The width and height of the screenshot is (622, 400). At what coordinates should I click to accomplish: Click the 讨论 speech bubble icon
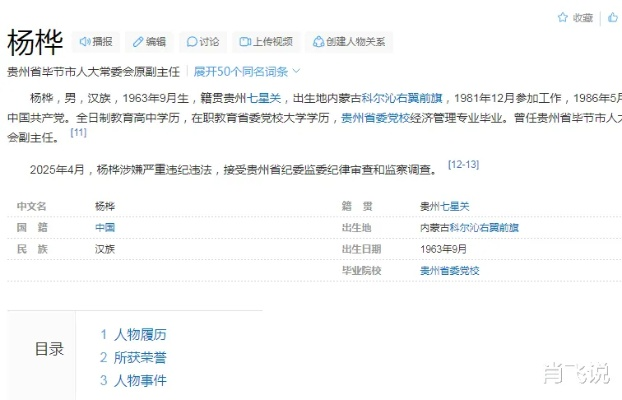(x=192, y=42)
